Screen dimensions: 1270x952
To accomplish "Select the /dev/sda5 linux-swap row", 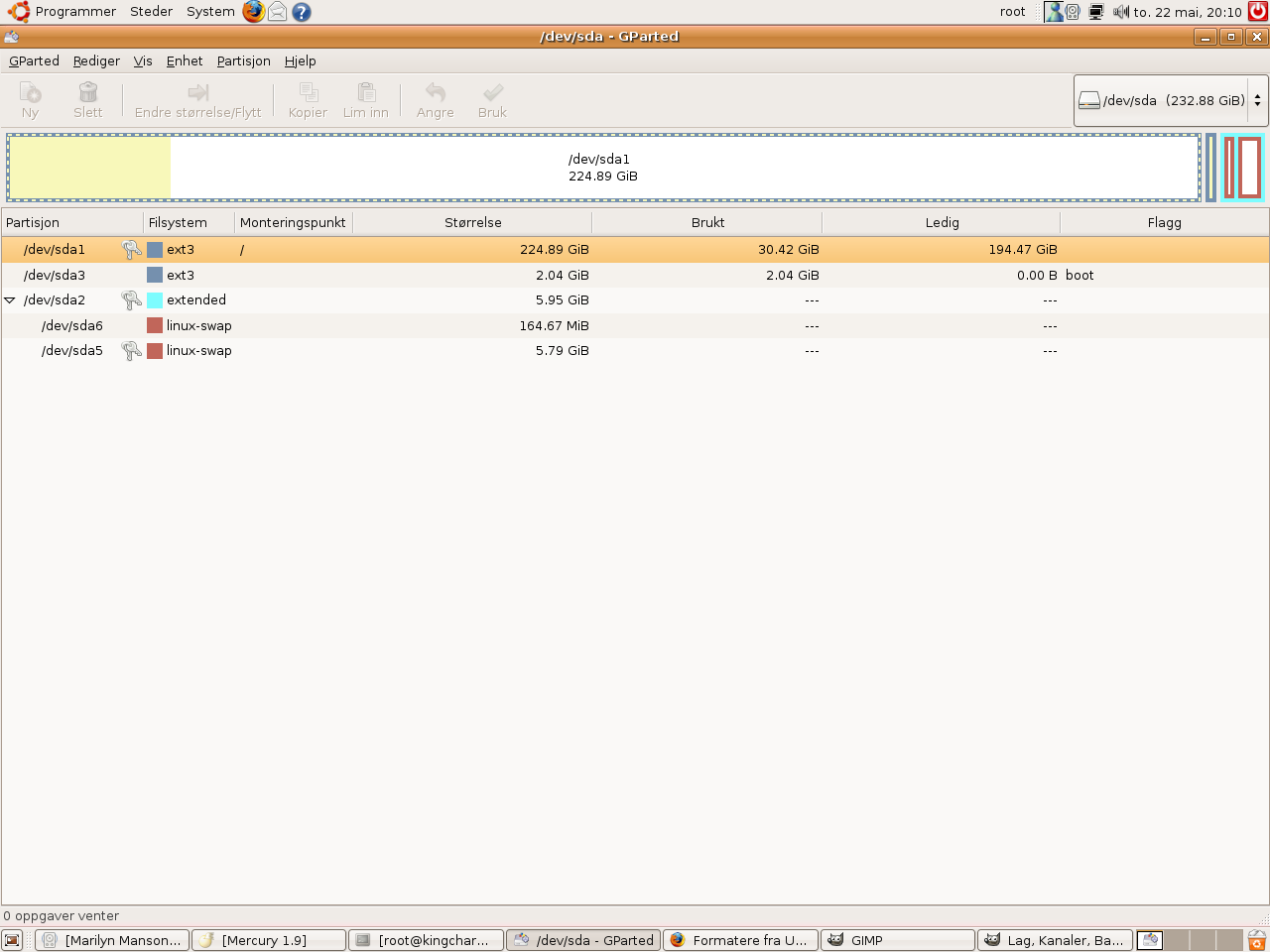I will coord(635,350).
